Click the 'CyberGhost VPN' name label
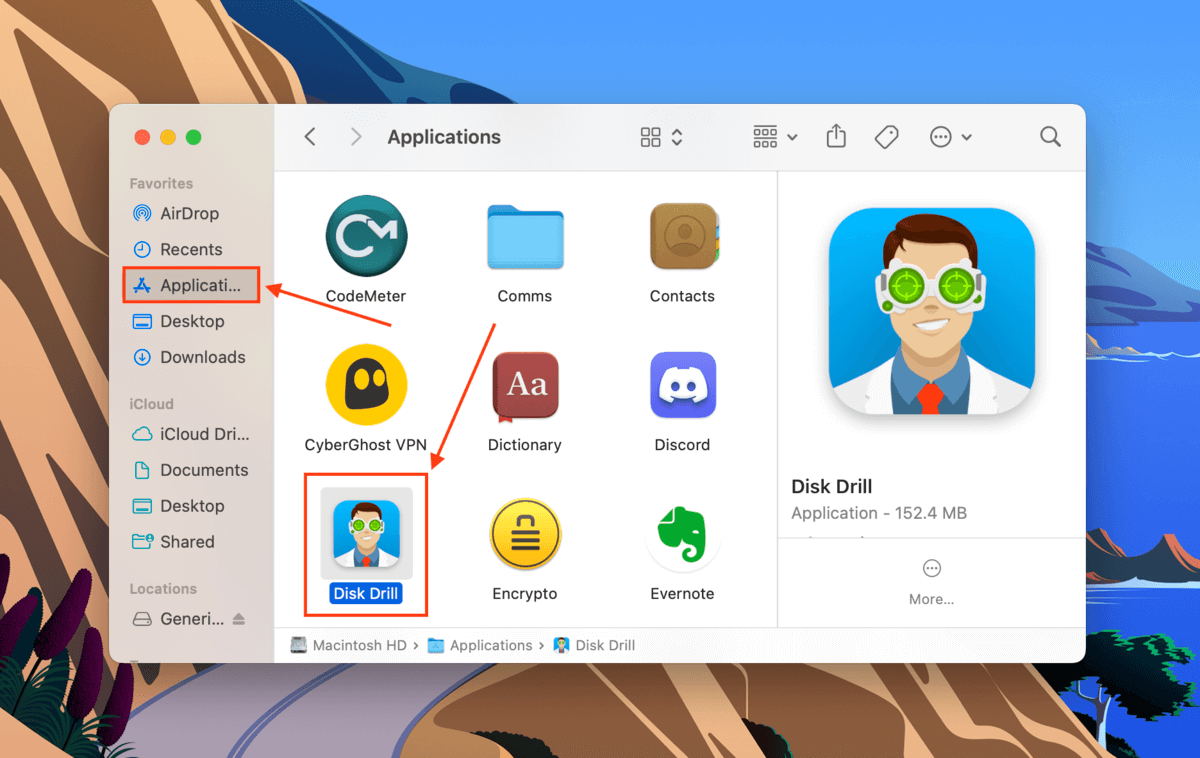Screen dimensions: 1200x758 365,445
